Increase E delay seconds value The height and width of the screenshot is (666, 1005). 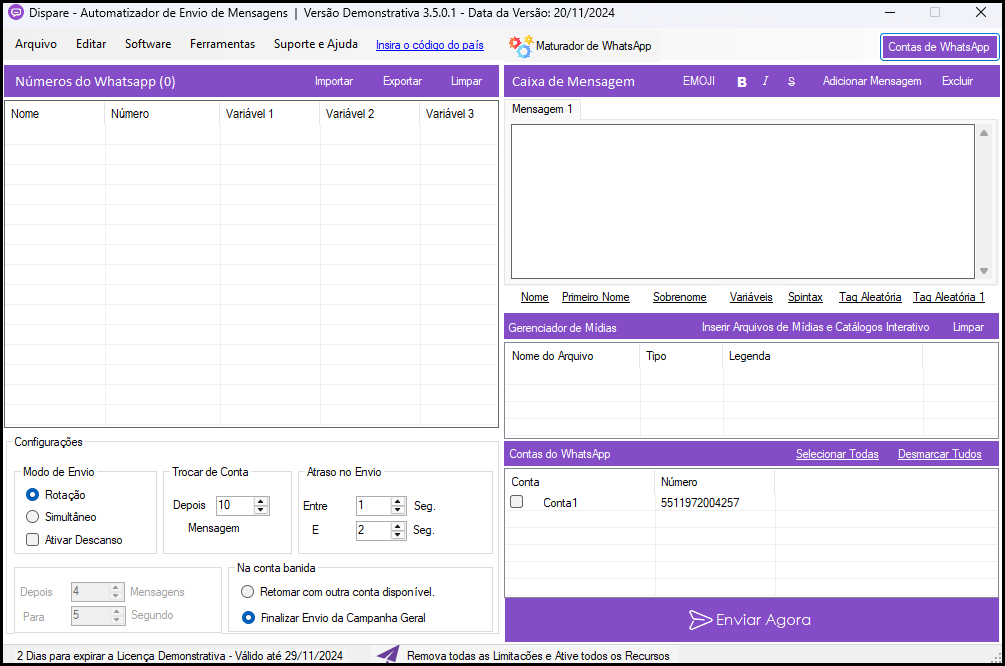click(398, 526)
